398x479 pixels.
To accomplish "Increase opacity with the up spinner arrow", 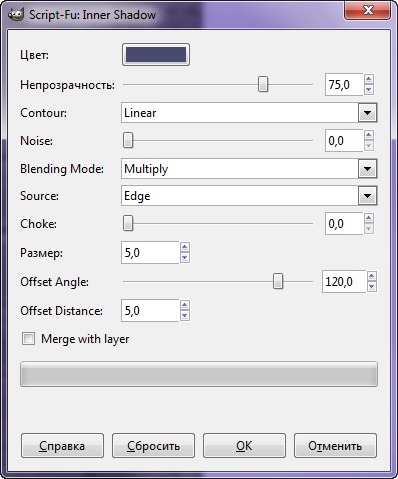I will tap(368, 80).
